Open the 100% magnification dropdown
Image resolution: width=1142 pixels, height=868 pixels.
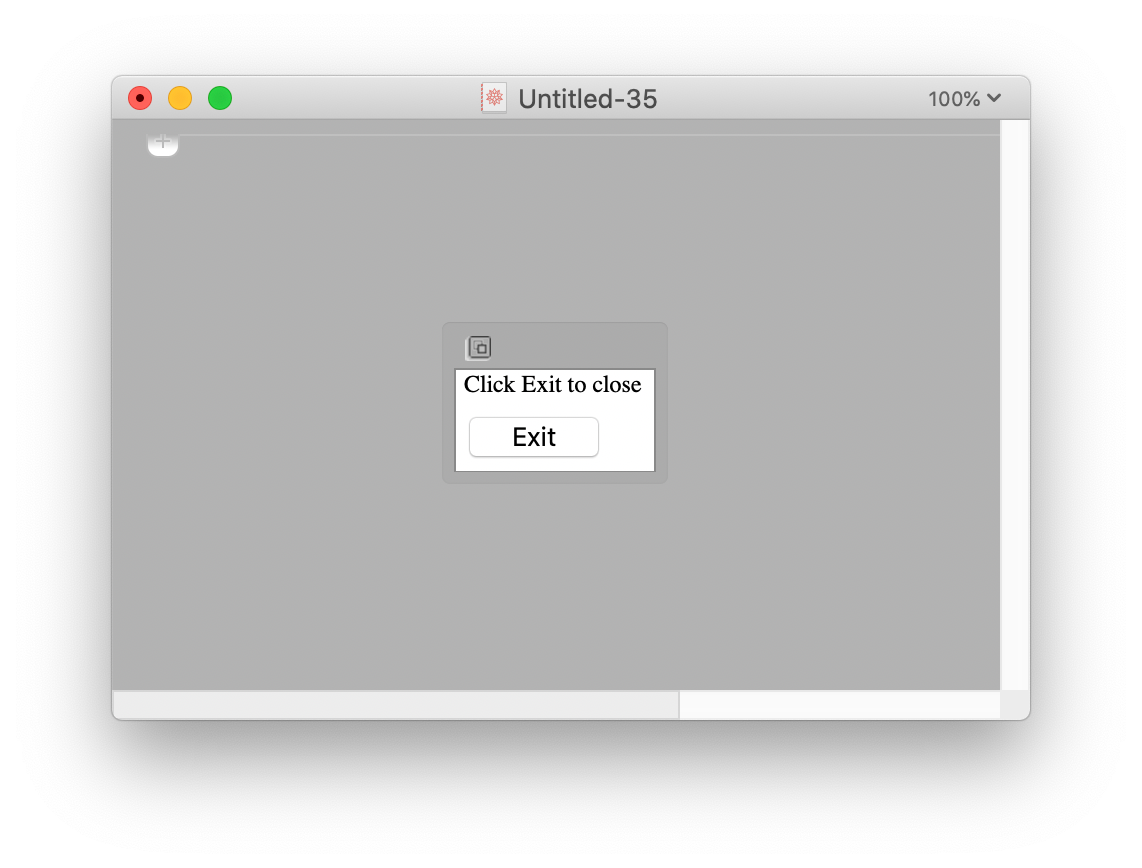[964, 98]
